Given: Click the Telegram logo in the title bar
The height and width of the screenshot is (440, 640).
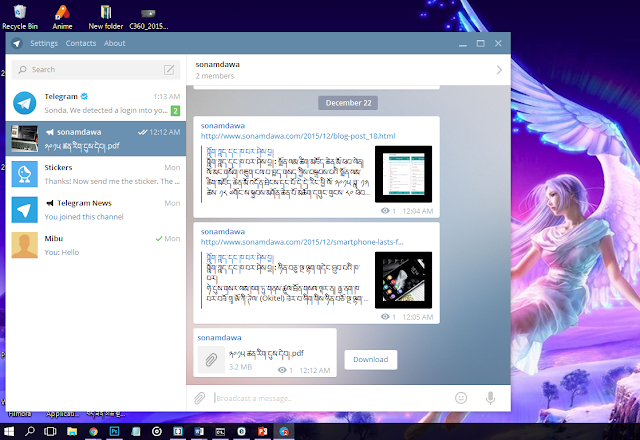Looking at the screenshot, I should pyautogui.click(x=17, y=43).
